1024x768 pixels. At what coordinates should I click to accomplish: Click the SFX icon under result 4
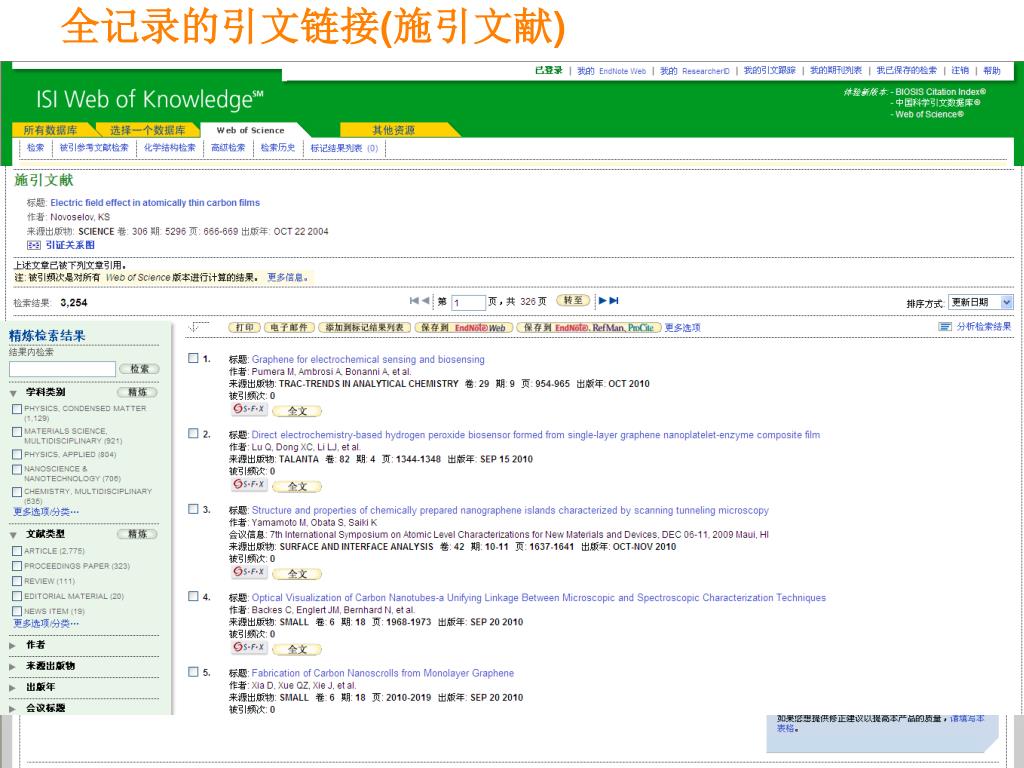coord(249,647)
